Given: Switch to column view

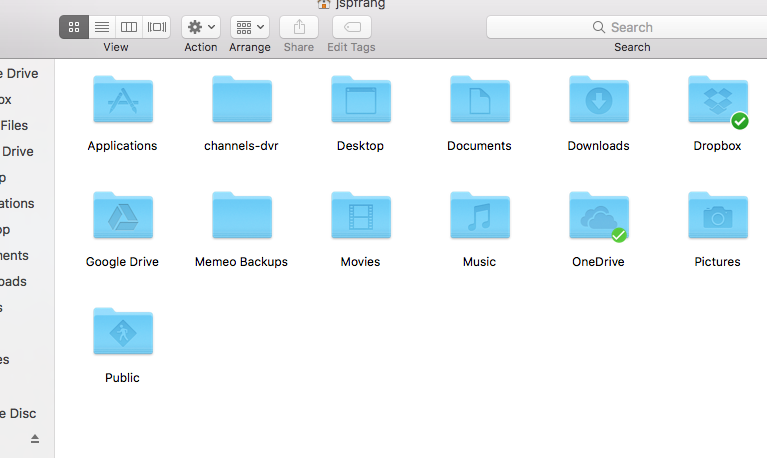Looking at the screenshot, I should coord(129,27).
